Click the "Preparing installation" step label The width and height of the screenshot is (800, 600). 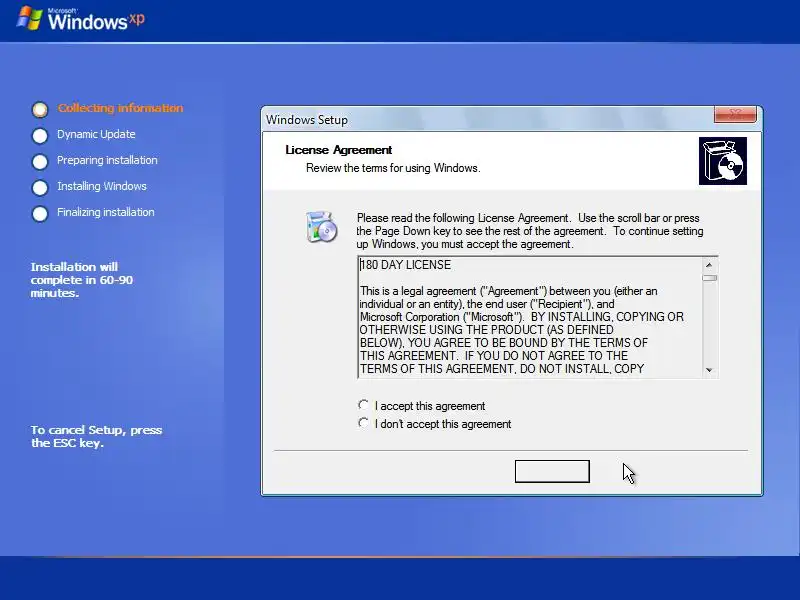click(x=107, y=160)
